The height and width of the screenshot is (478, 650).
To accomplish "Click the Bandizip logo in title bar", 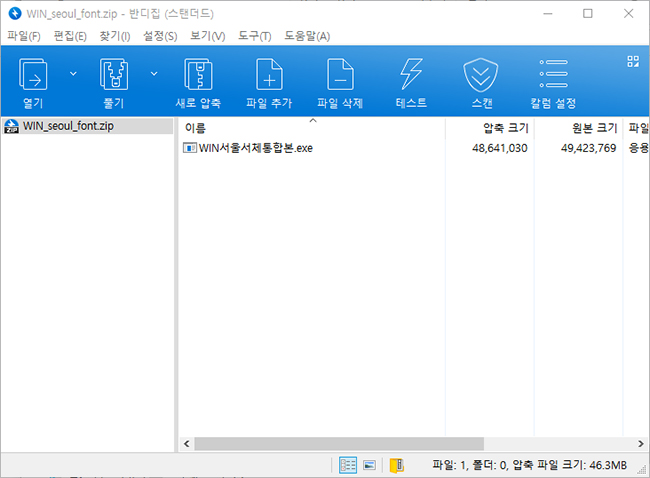I will [15, 13].
